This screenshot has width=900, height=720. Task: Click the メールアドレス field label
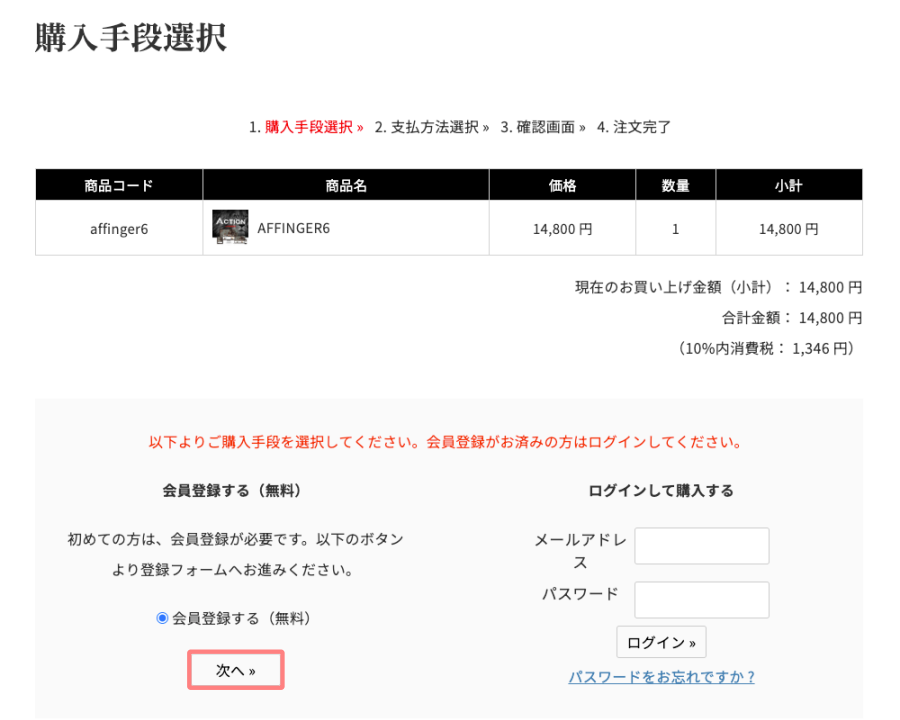[x=580, y=551]
